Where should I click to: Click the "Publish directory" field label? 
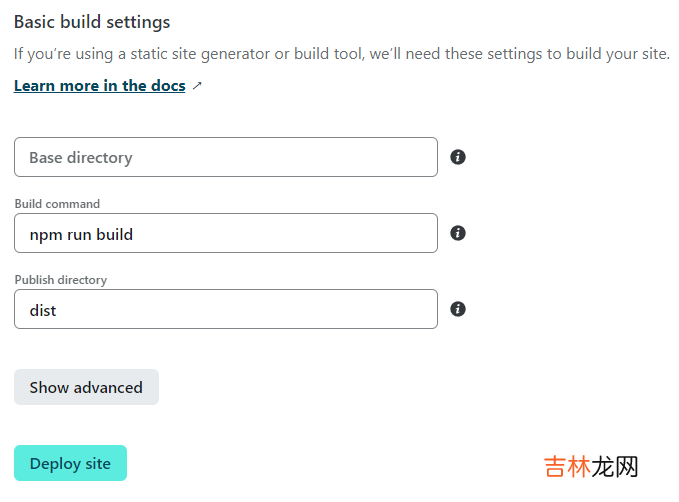click(60, 280)
